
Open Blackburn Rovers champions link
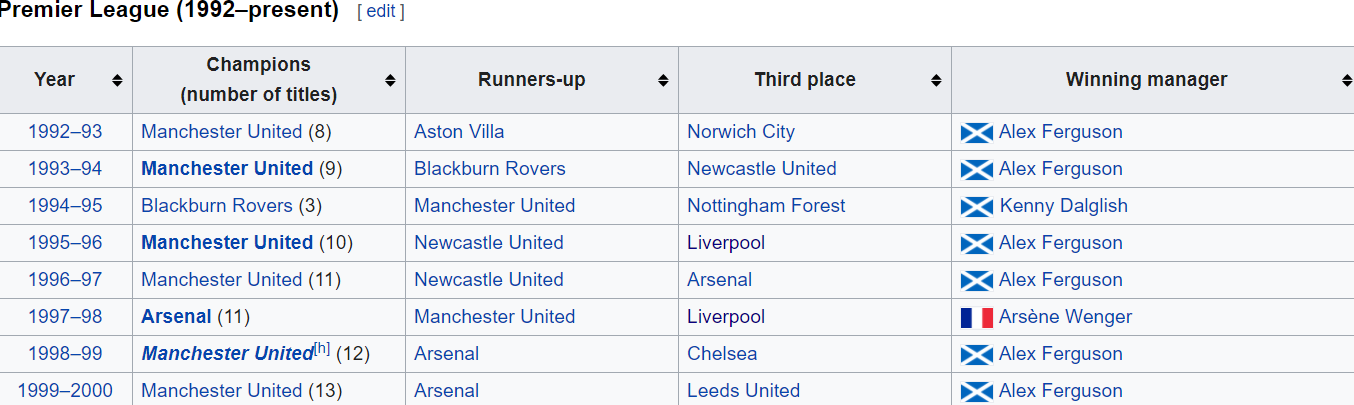point(217,206)
